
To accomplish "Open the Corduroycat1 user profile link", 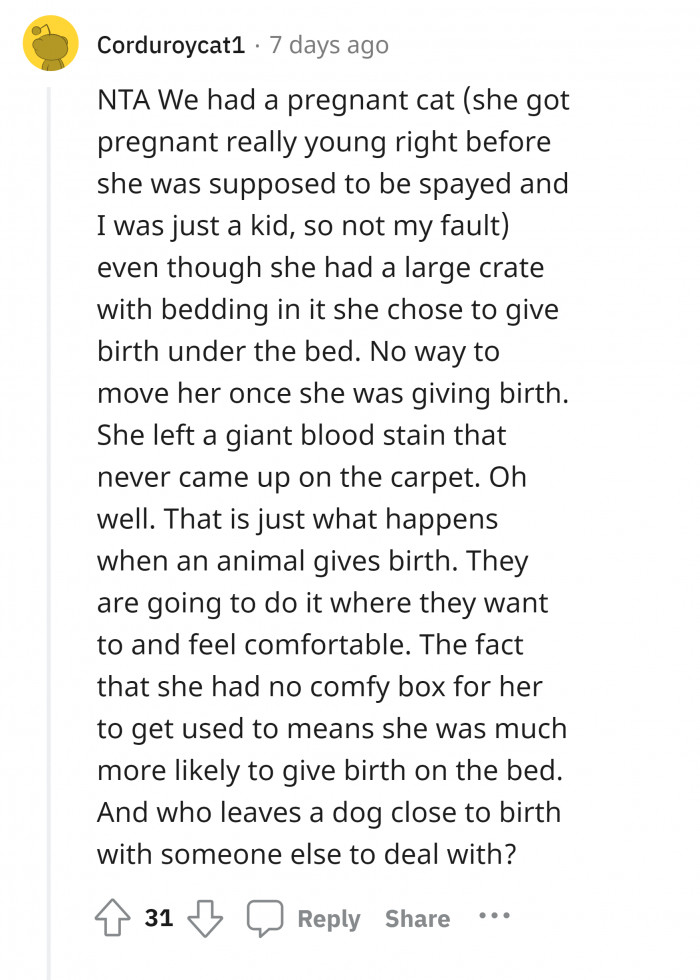I will point(171,45).
